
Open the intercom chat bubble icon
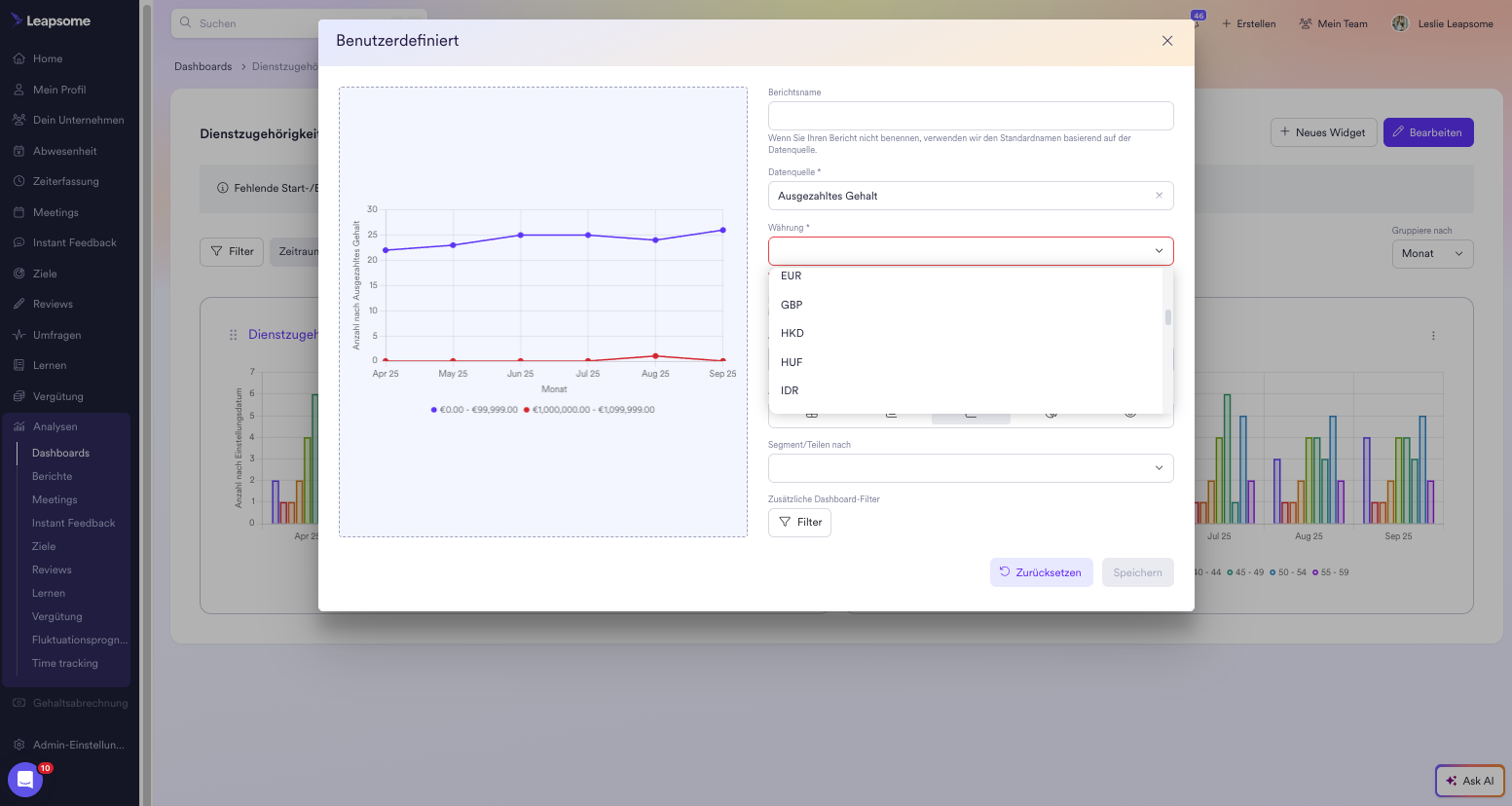click(25, 780)
